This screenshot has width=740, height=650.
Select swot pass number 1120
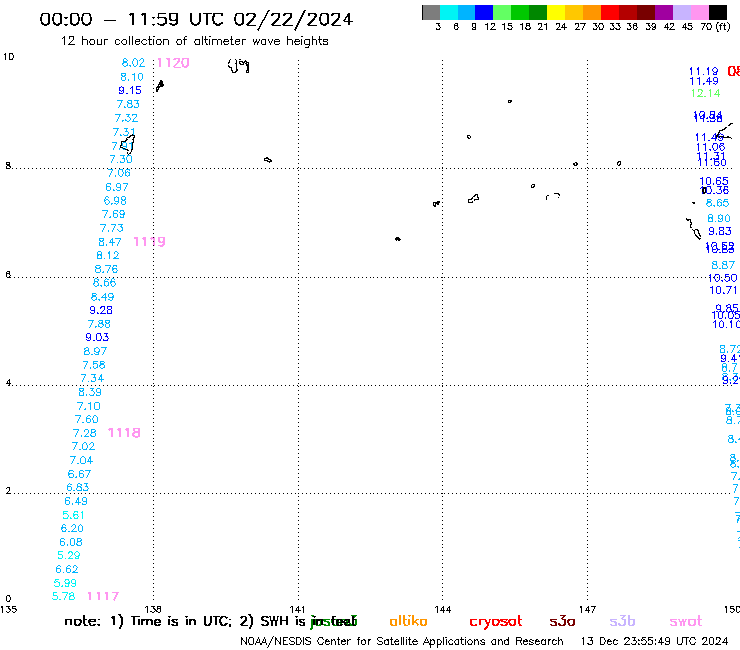click(x=173, y=63)
